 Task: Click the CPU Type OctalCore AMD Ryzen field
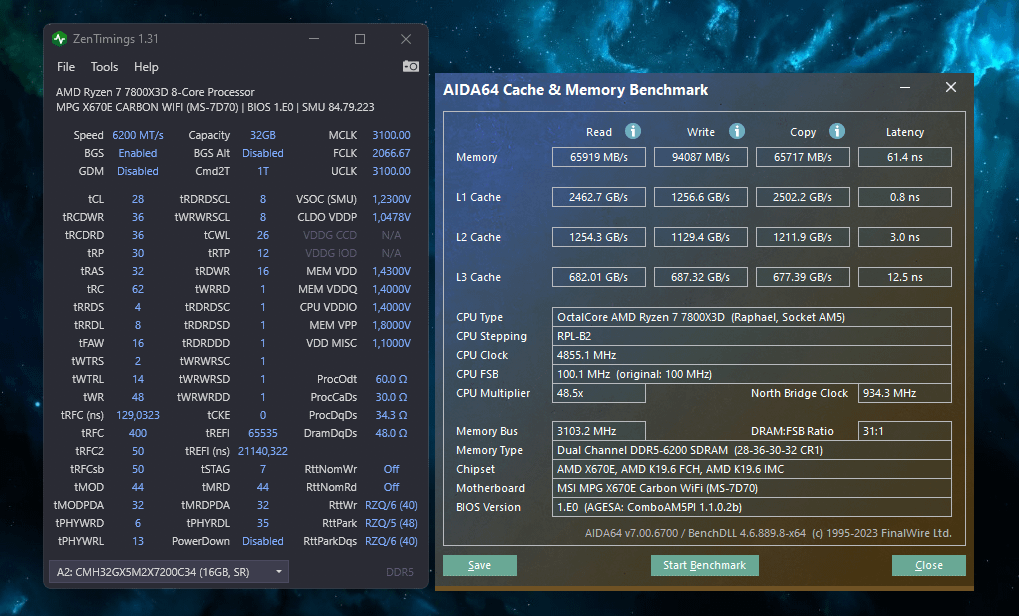pos(752,317)
